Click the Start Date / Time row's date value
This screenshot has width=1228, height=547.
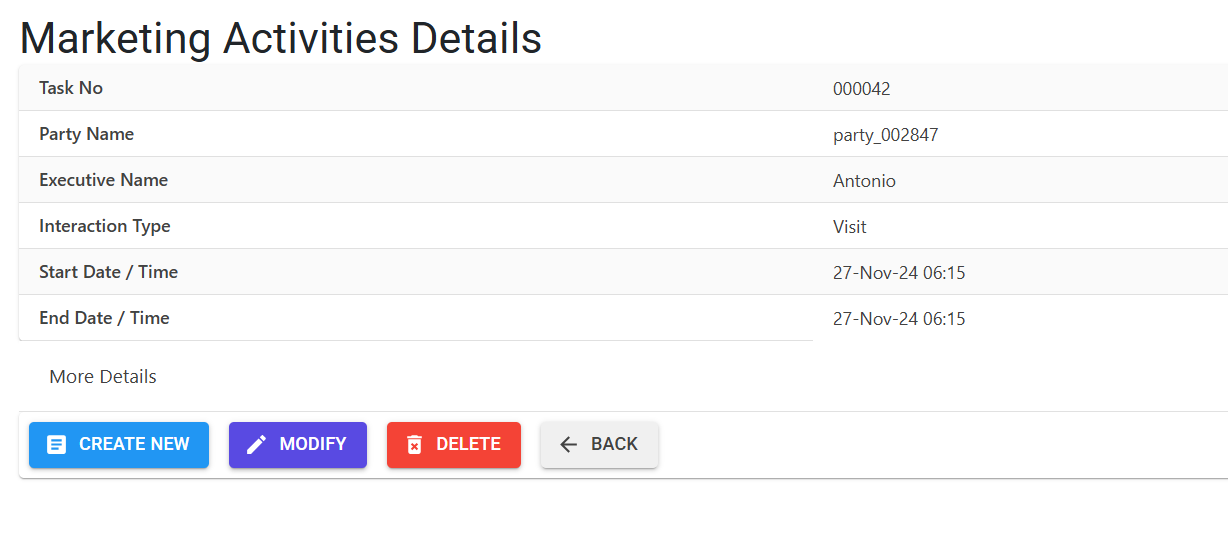(x=899, y=273)
